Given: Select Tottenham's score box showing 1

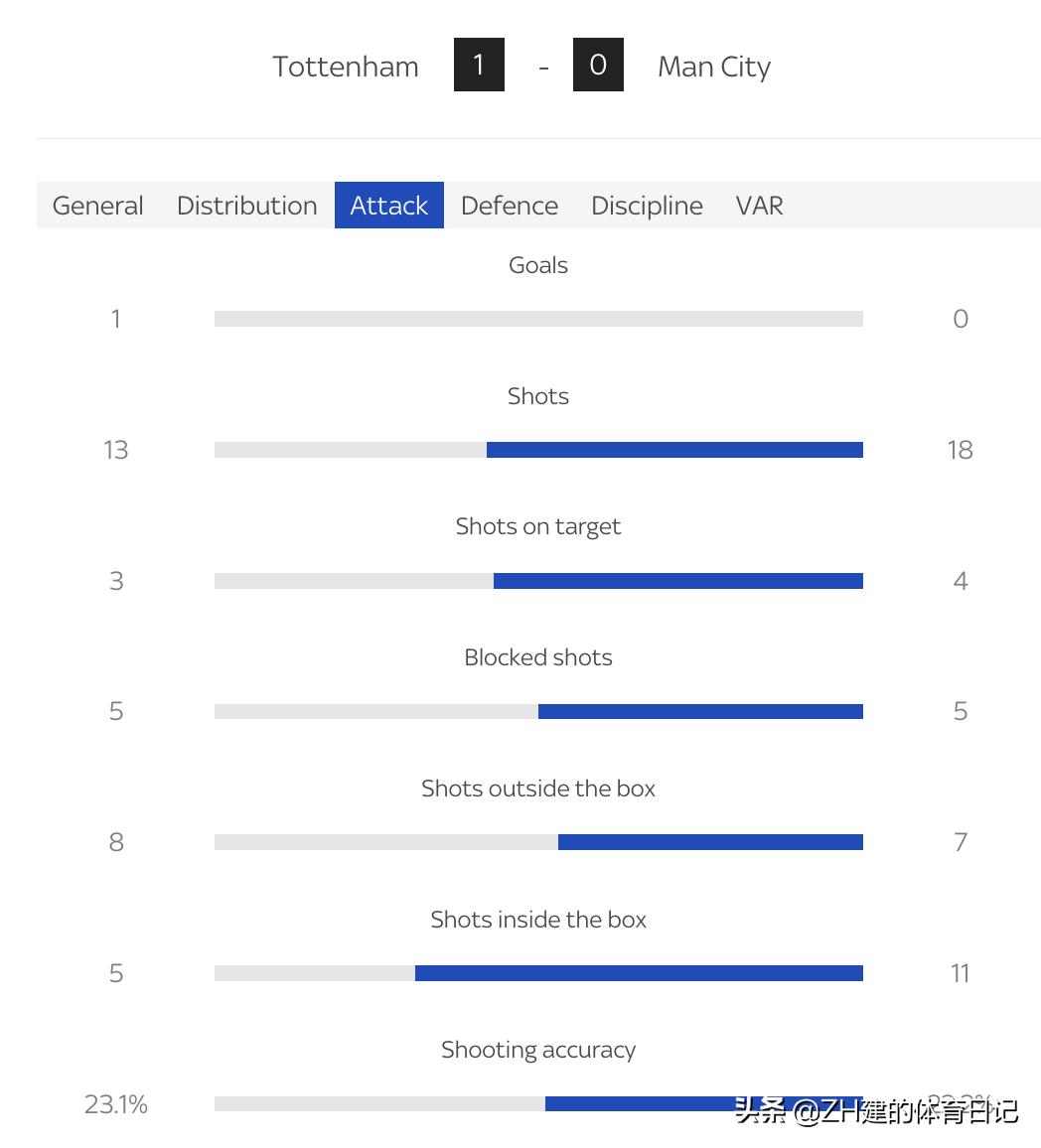Looking at the screenshot, I should (479, 64).
